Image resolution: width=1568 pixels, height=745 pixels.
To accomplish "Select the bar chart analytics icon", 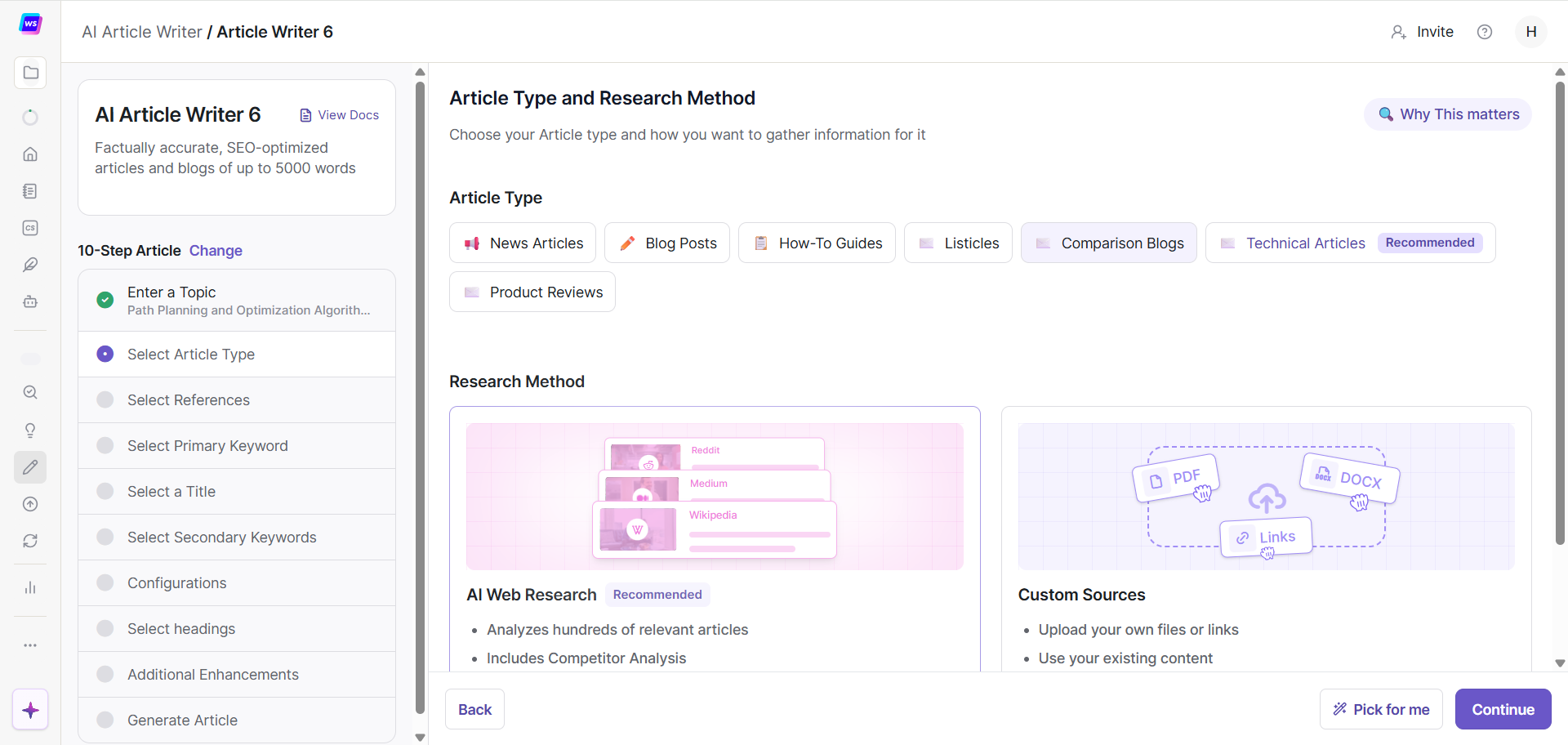I will [30, 587].
